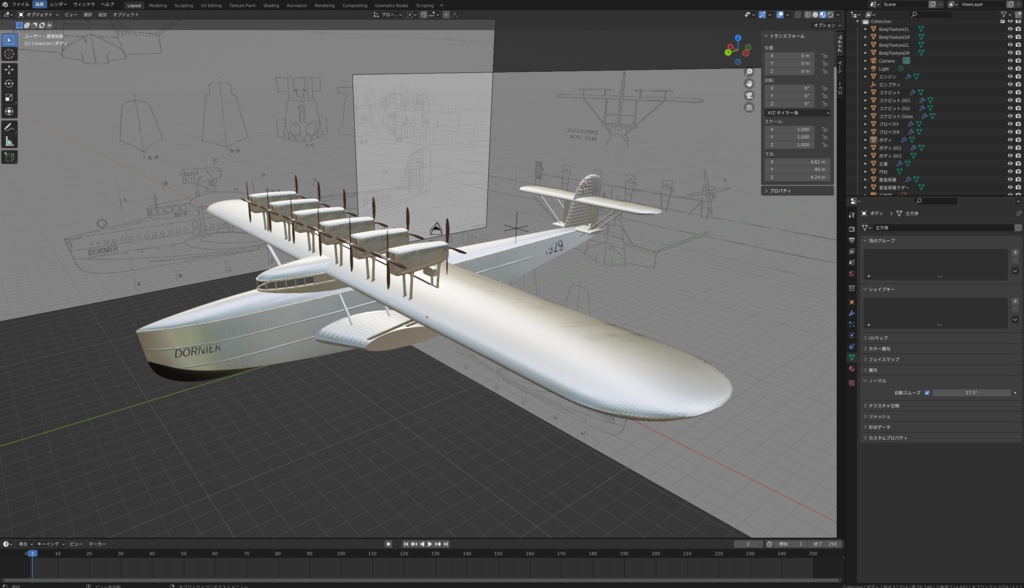This screenshot has width=1024, height=588.
Task: Open the XYZ オイラー角 rotation mode dropdown
Action: [x=797, y=113]
